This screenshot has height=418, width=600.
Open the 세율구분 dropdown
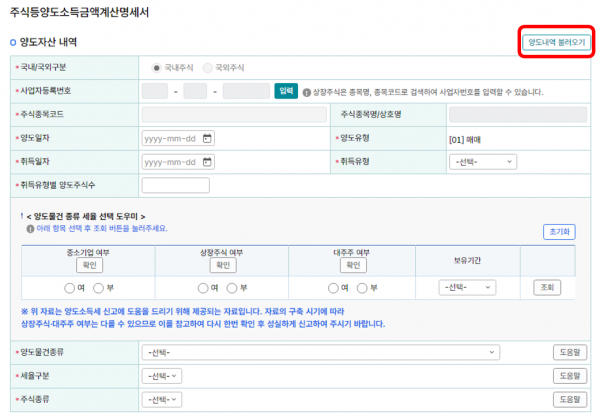click(162, 375)
